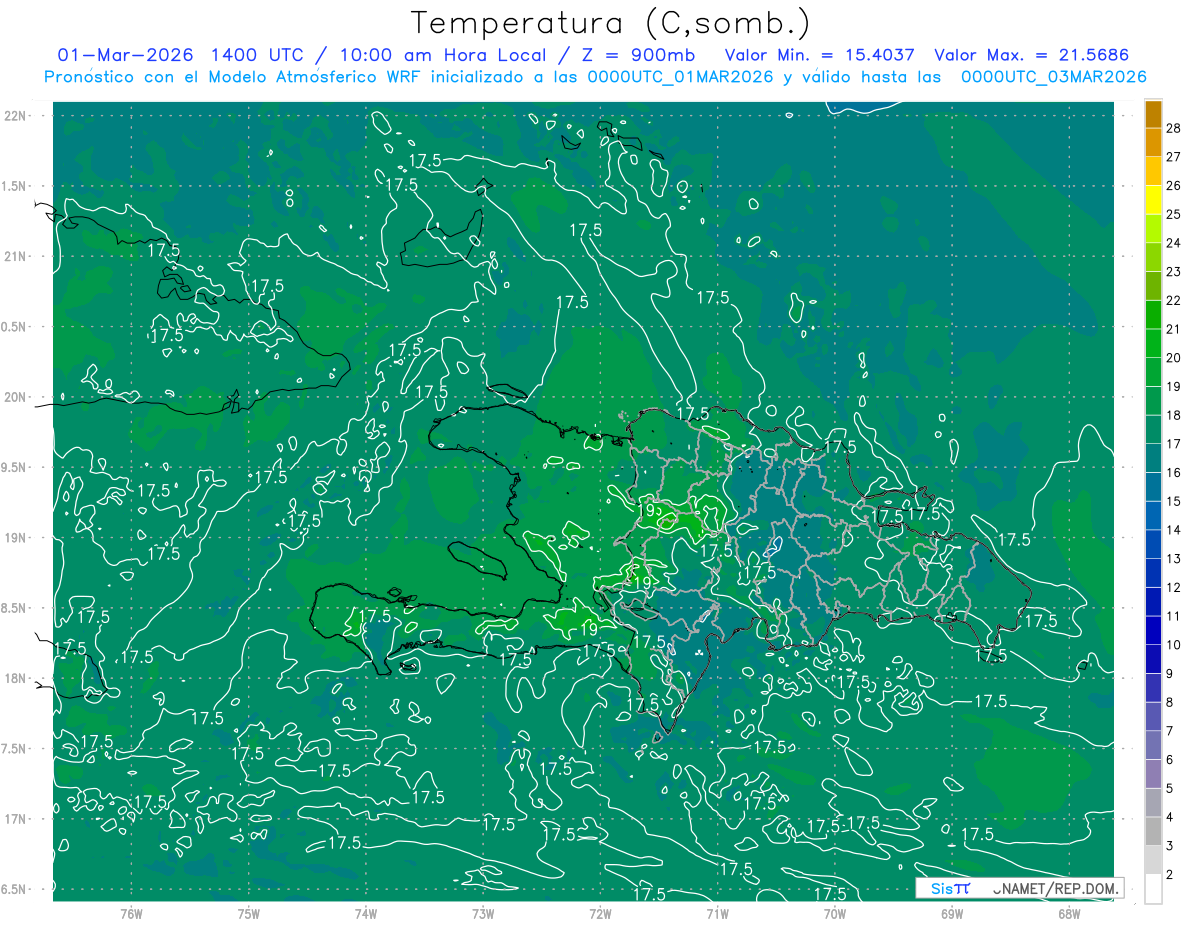Click the '16' color scale label

click(x=1174, y=473)
